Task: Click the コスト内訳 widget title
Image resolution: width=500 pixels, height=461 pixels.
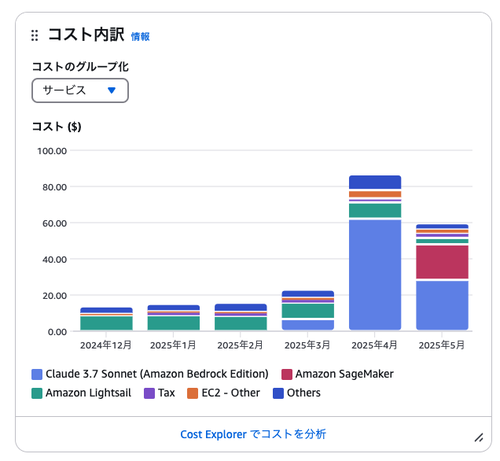Action: (86, 35)
